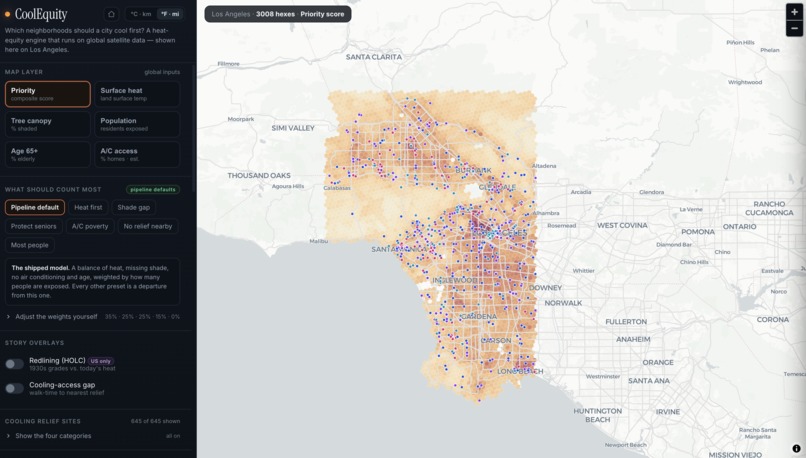Screen dimensions: 806x458
Task: Choose the A/C poverty preset
Action: 90,226
